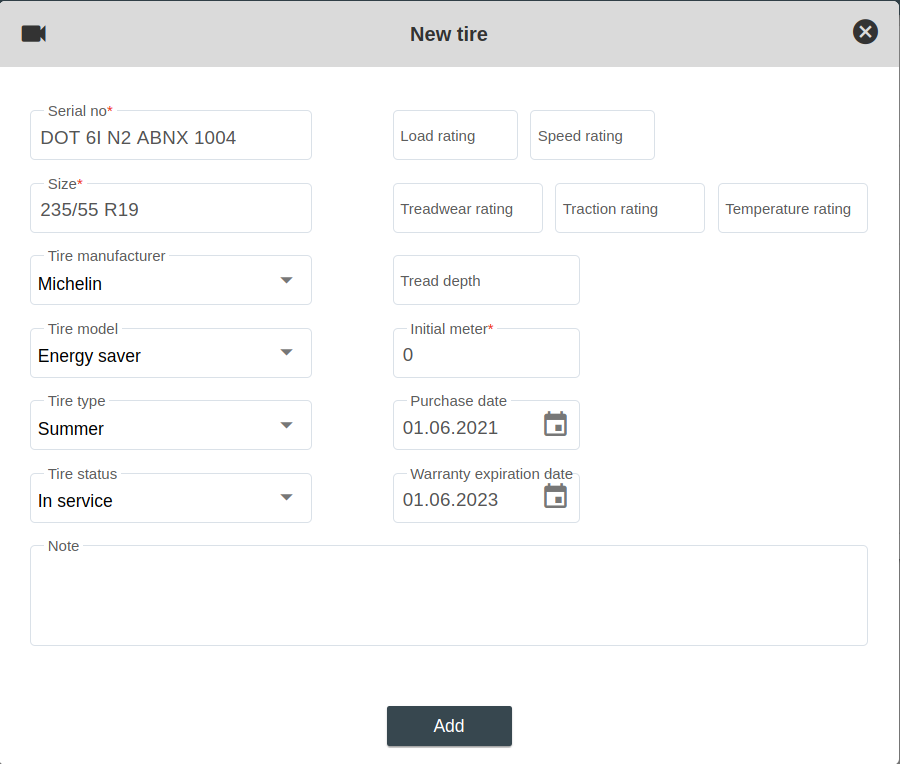Focus the Traction rating field
The height and width of the screenshot is (764, 900).
(629, 209)
